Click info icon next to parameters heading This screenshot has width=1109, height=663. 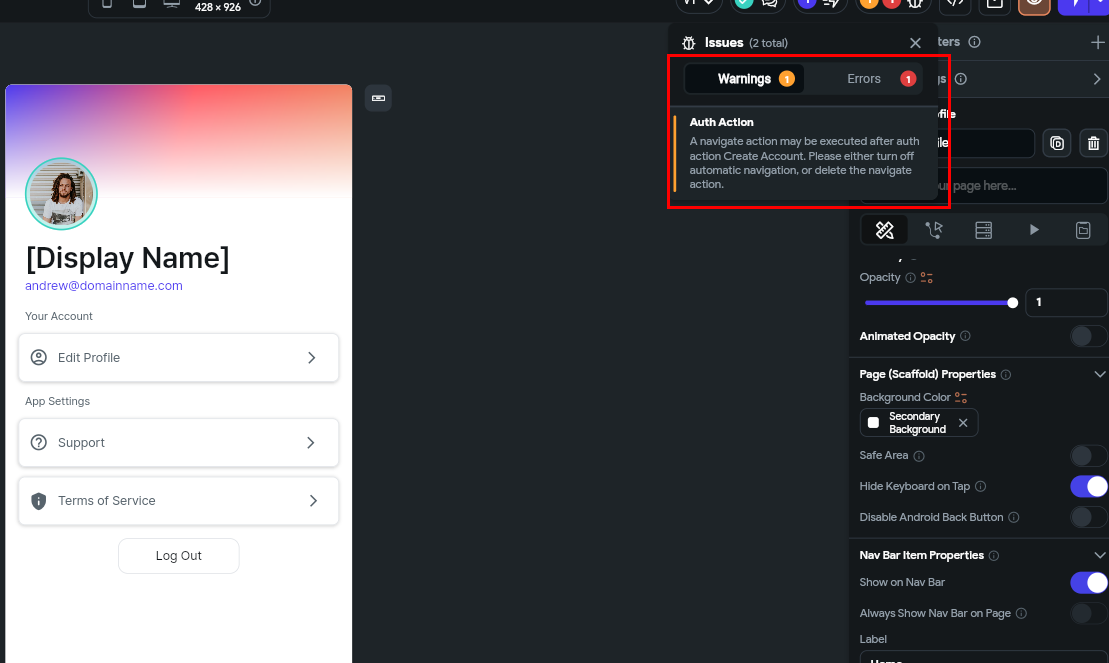[x=975, y=42]
